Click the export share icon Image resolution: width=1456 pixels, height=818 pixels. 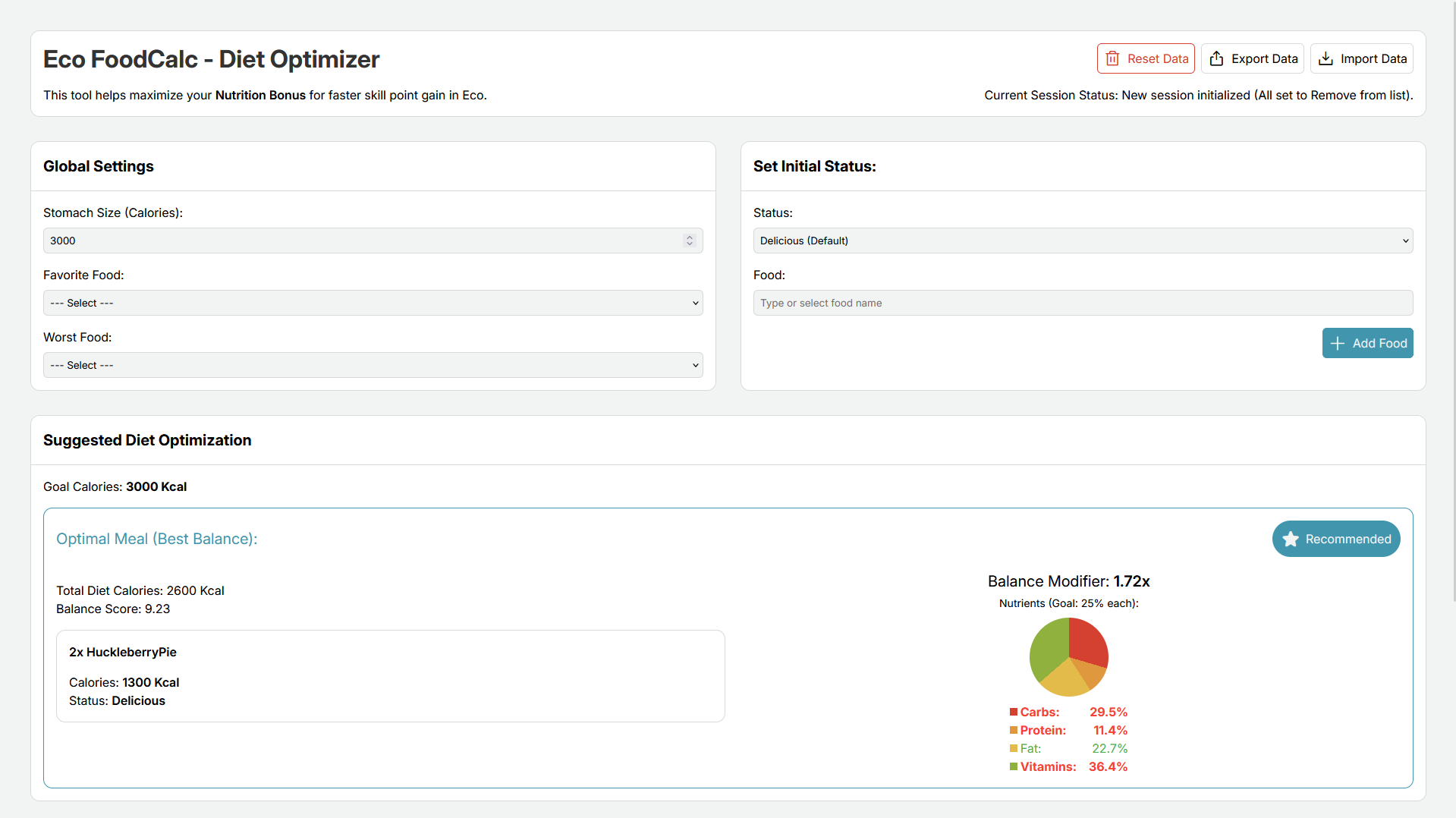click(x=1216, y=58)
